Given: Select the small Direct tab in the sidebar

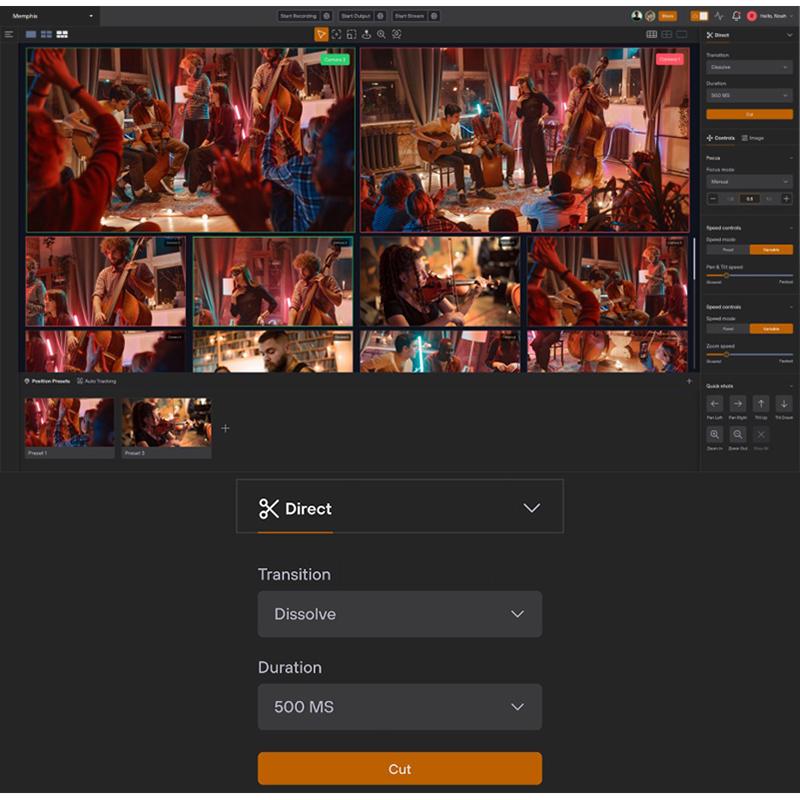Looking at the screenshot, I should click(718, 35).
